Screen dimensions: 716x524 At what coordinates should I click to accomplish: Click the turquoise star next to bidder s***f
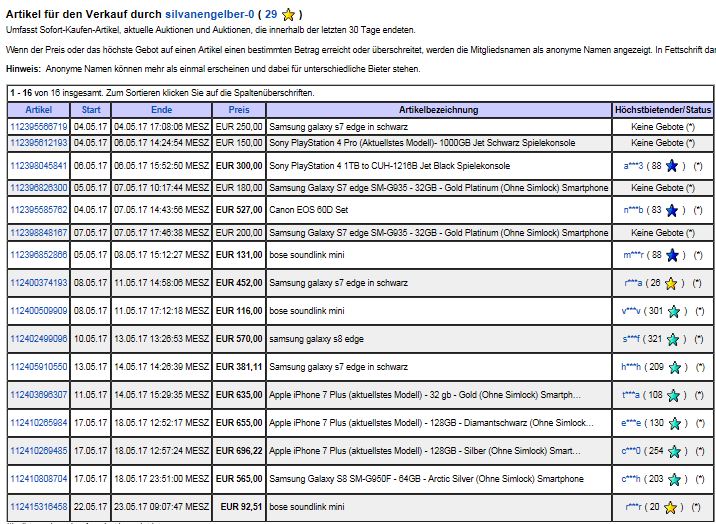click(x=673, y=340)
